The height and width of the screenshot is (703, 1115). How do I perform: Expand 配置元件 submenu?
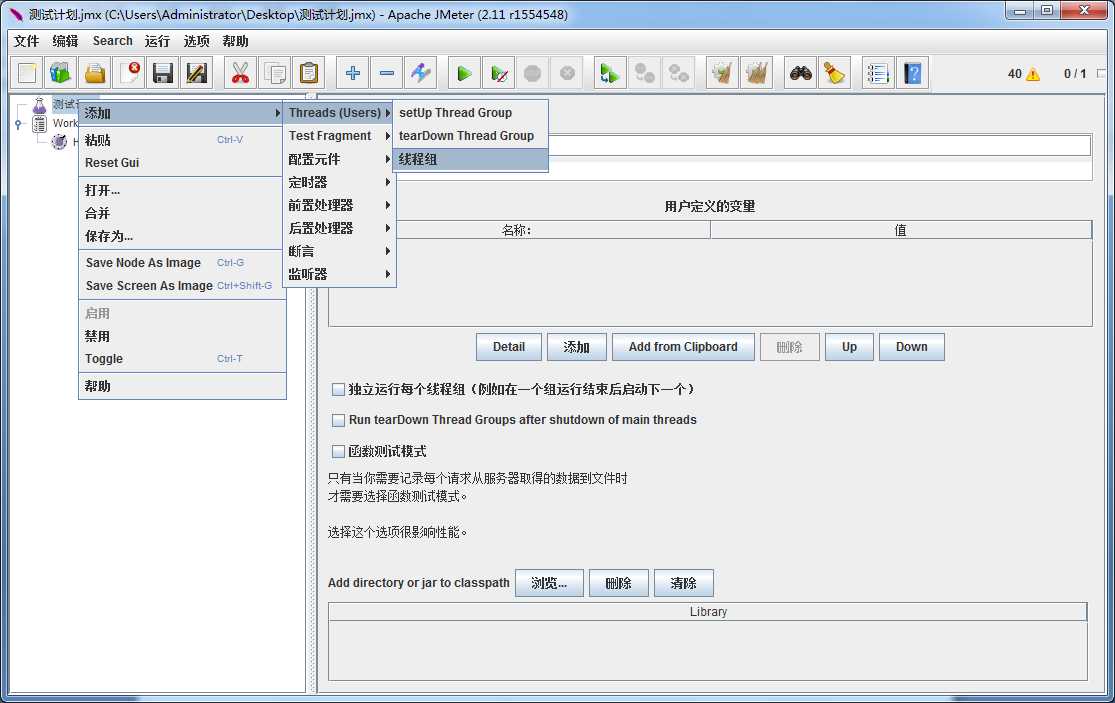339,159
